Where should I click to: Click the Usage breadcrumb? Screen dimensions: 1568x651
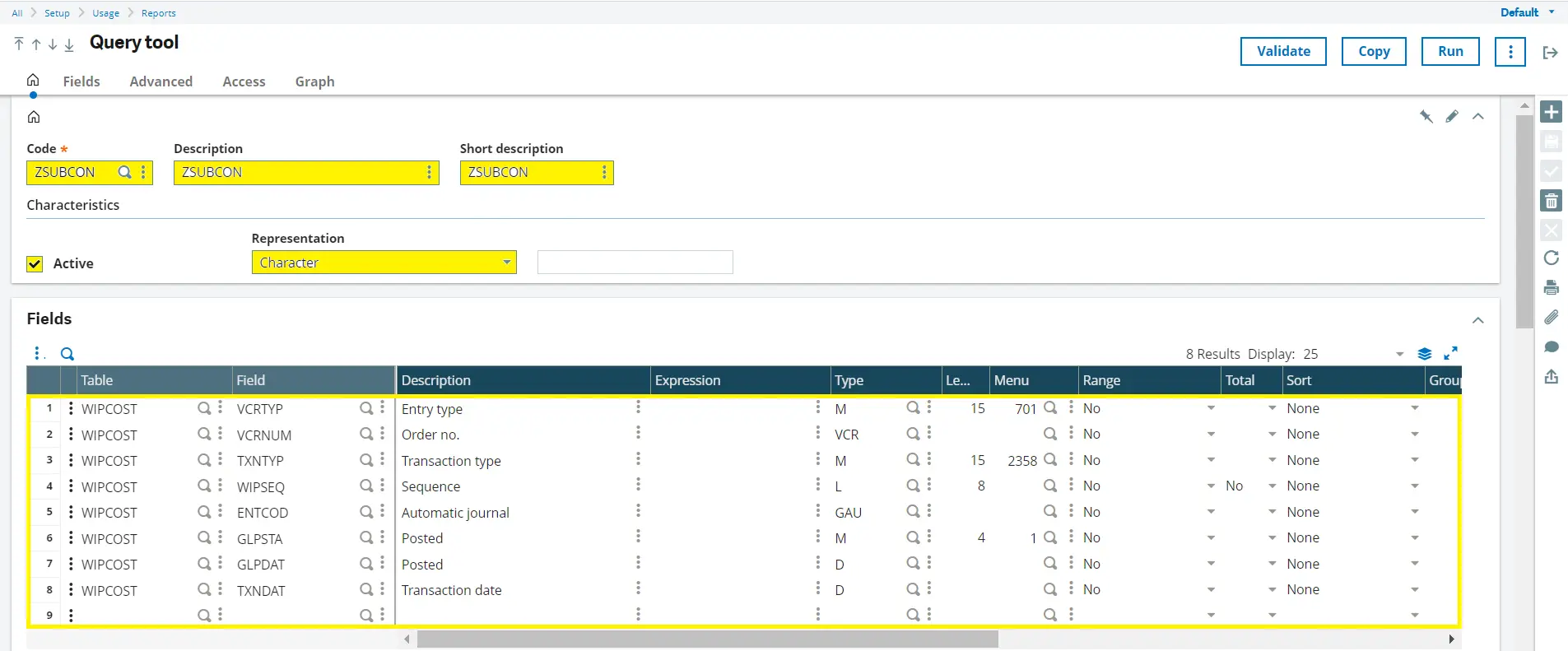click(105, 13)
